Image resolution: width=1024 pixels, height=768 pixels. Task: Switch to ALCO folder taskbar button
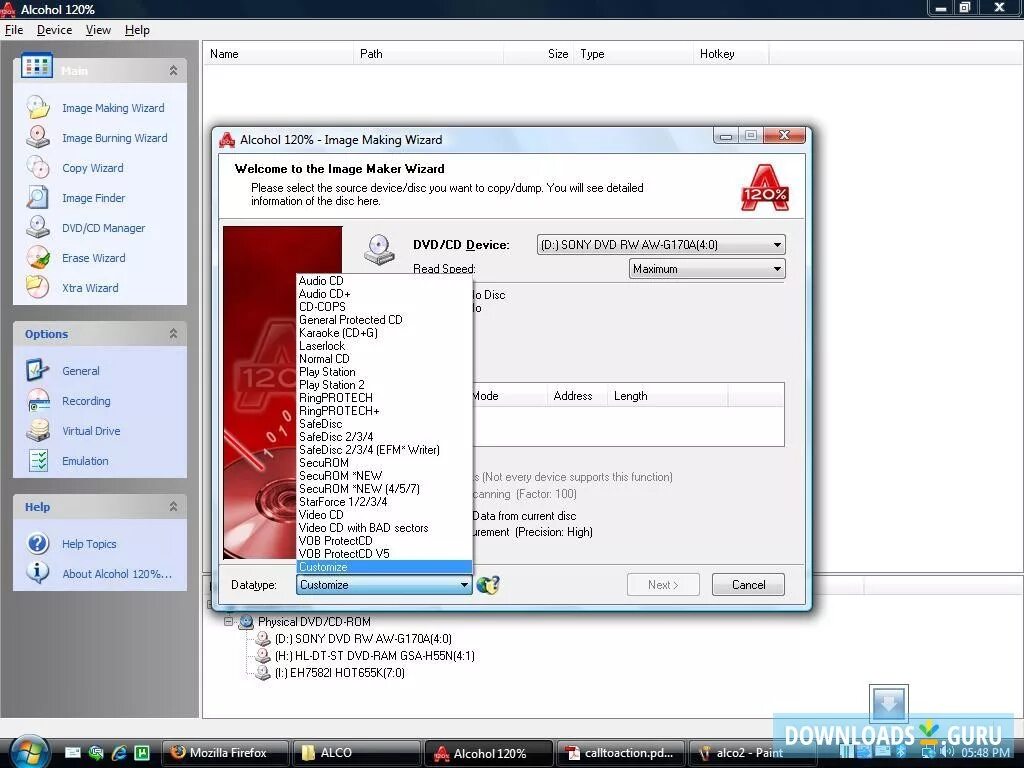tap(356, 753)
